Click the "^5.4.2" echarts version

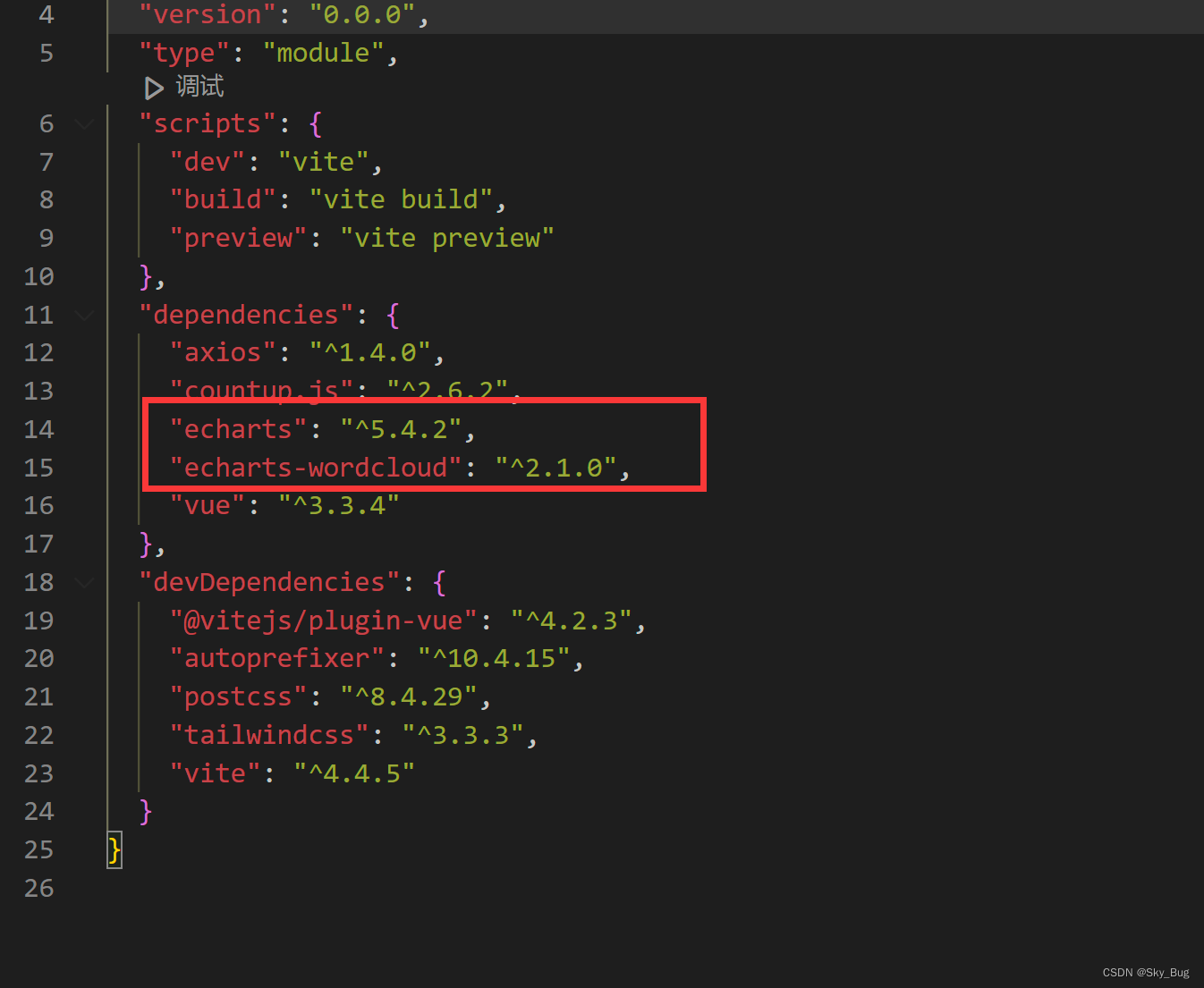click(x=401, y=429)
